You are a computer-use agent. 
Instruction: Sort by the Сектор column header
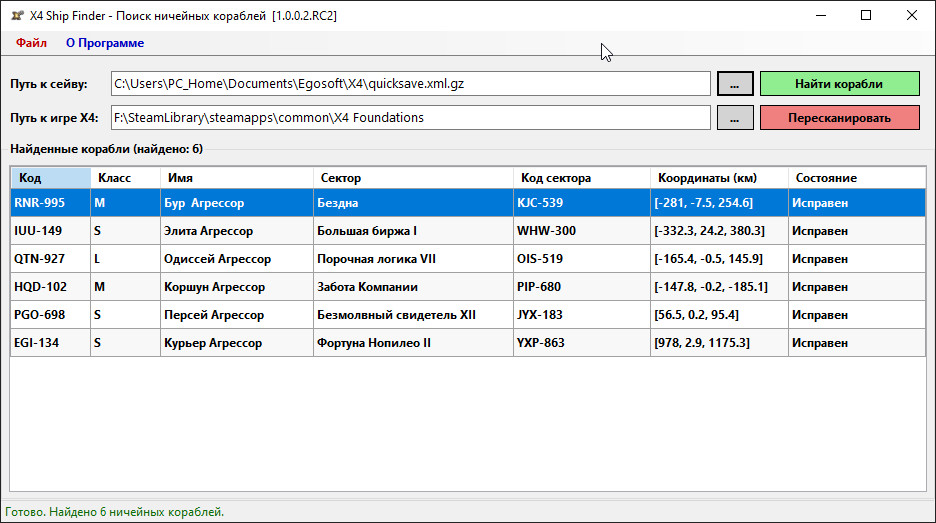click(x=413, y=178)
